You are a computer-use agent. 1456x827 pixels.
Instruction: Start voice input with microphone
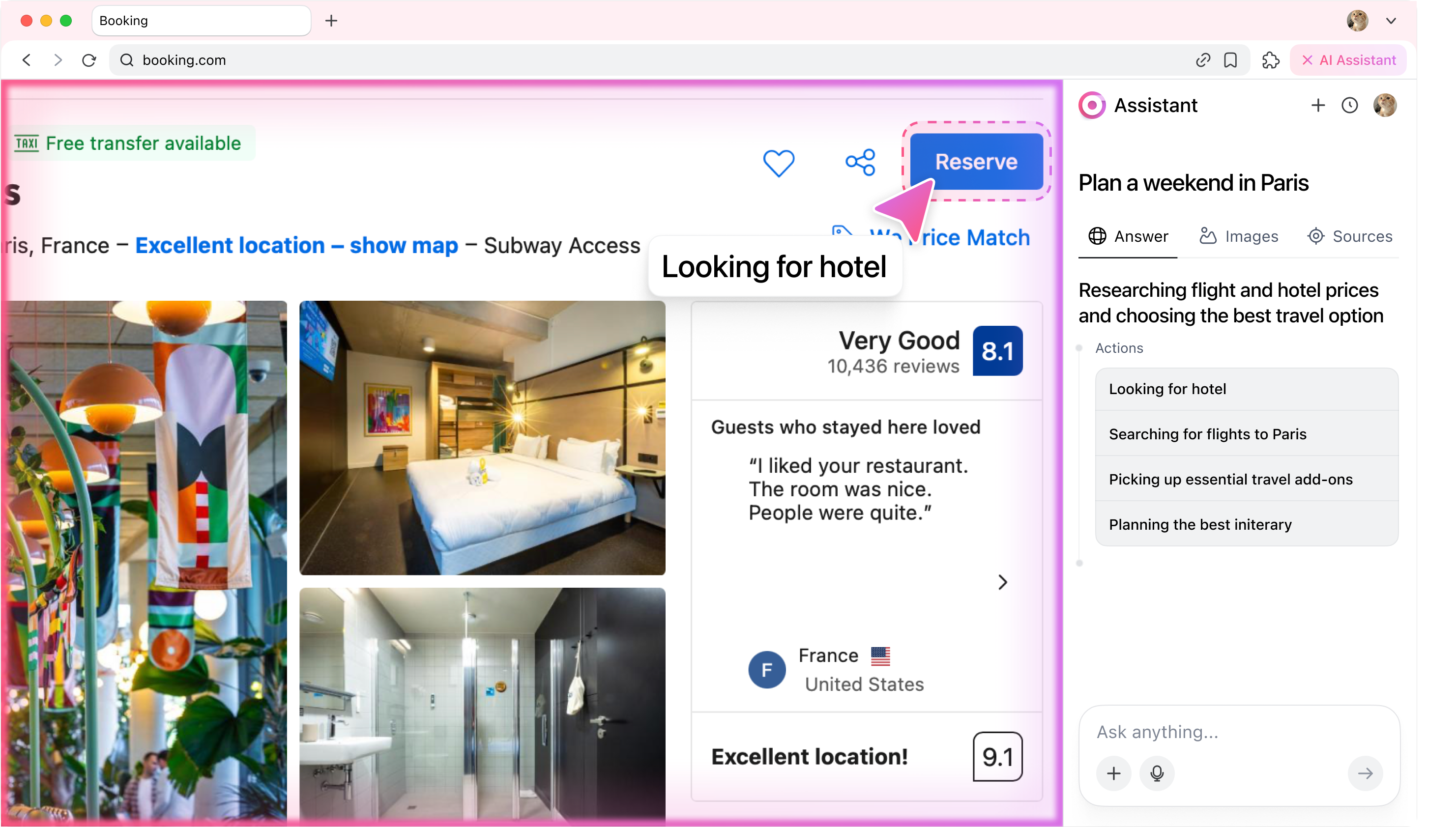[x=1157, y=773]
